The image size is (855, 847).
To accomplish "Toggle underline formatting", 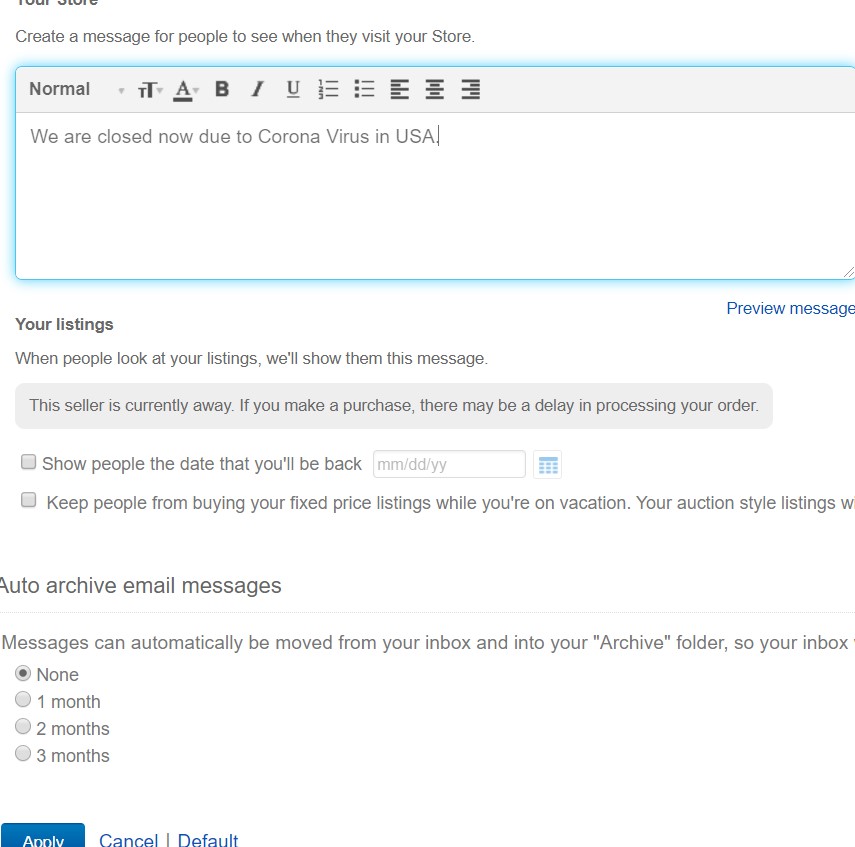I will (x=293, y=89).
